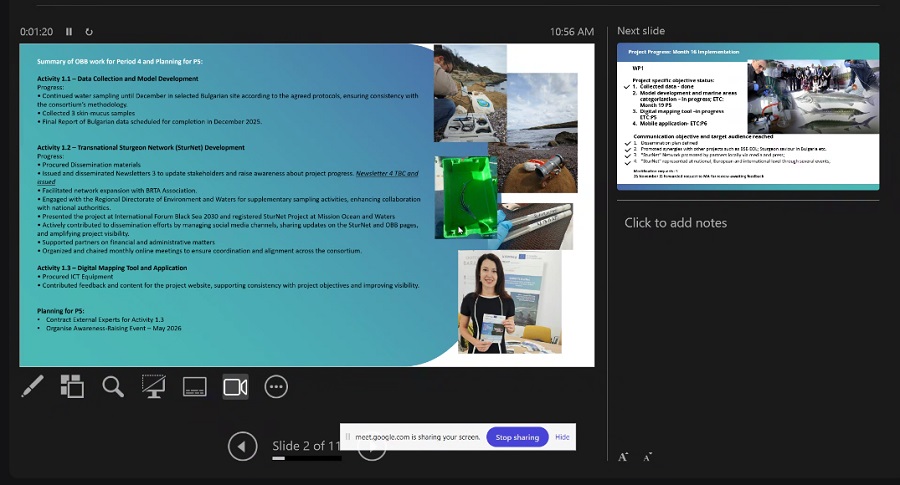Screen dimensions: 900x485
Task: Click the next slide preview thumbnail
Action: point(748,116)
